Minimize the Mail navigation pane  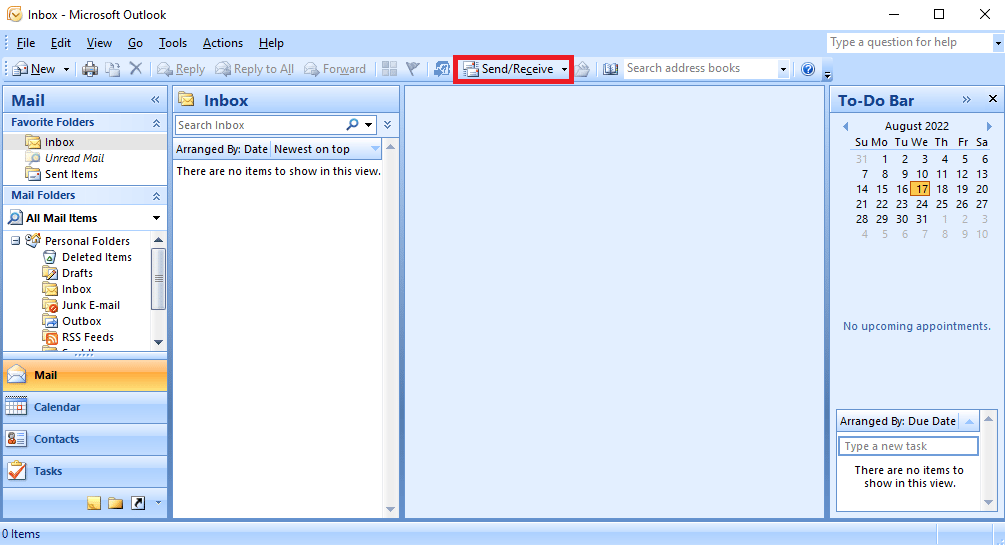tap(155, 99)
